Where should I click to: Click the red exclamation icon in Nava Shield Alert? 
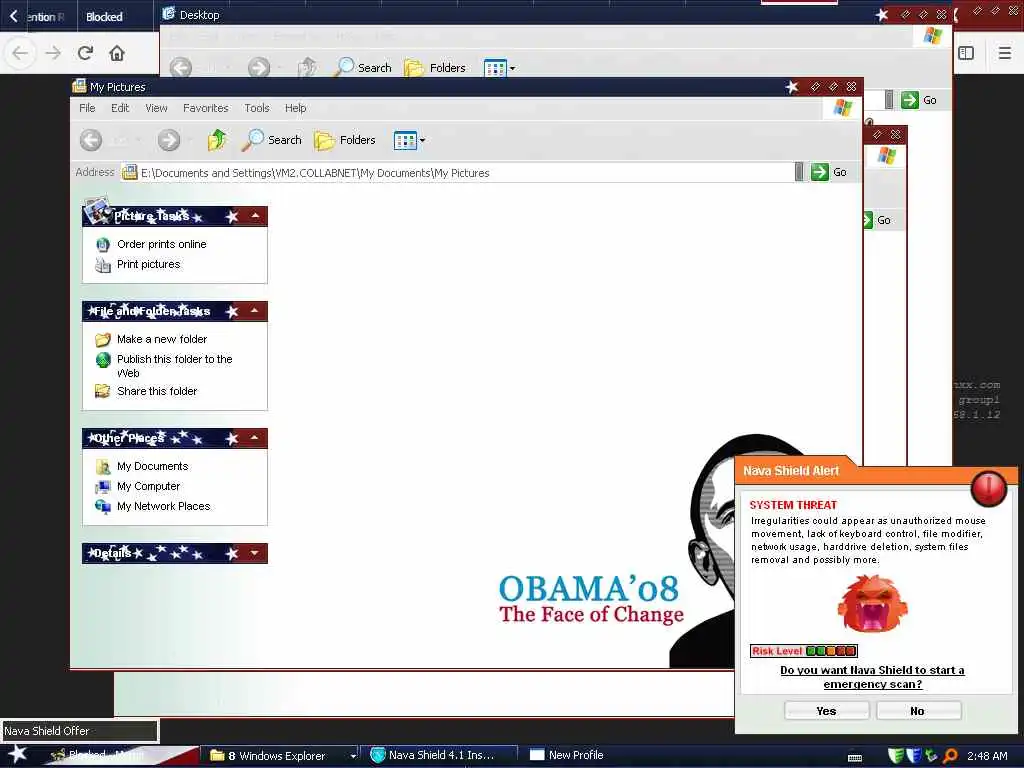click(989, 488)
